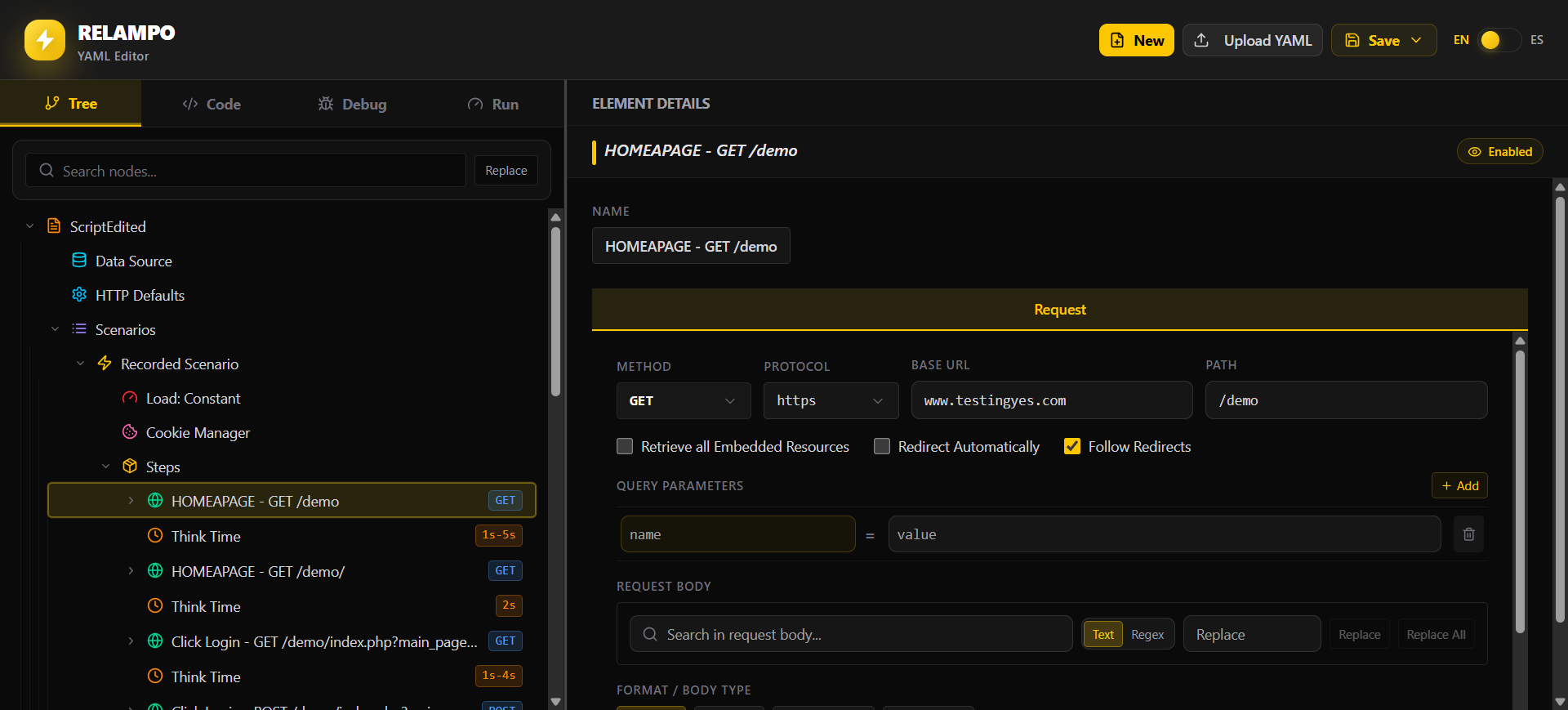Click the Cookie Manager cookie icon
Screen dimensions: 1568x710
click(130, 432)
